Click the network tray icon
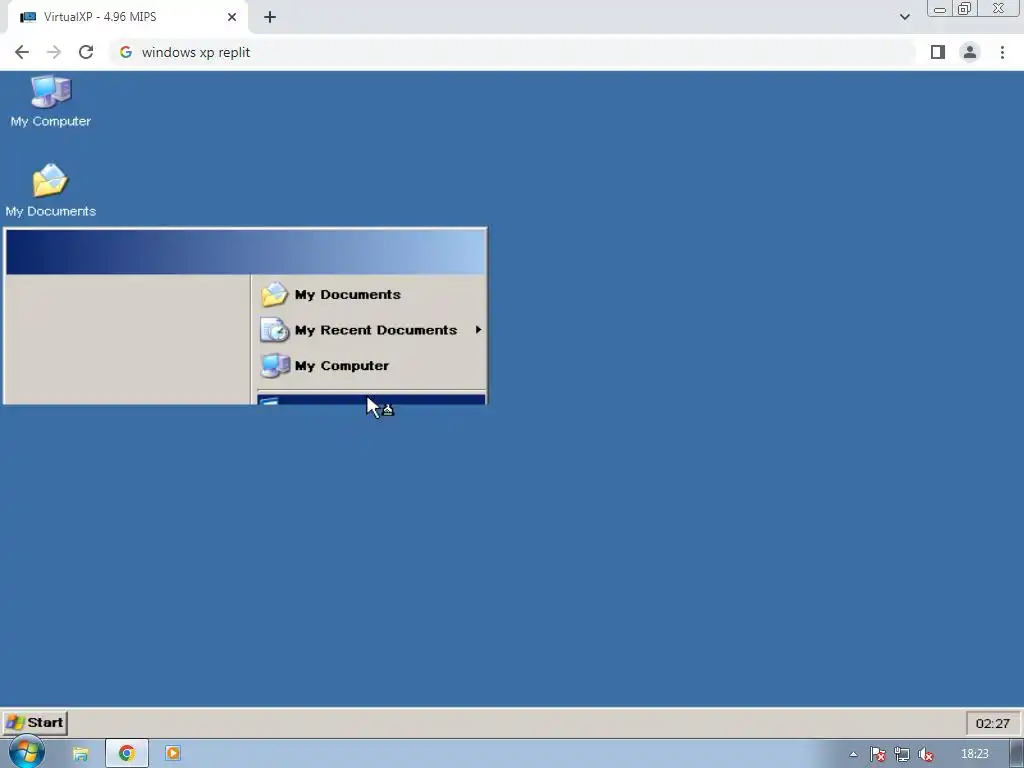The image size is (1024, 768). coord(902,754)
